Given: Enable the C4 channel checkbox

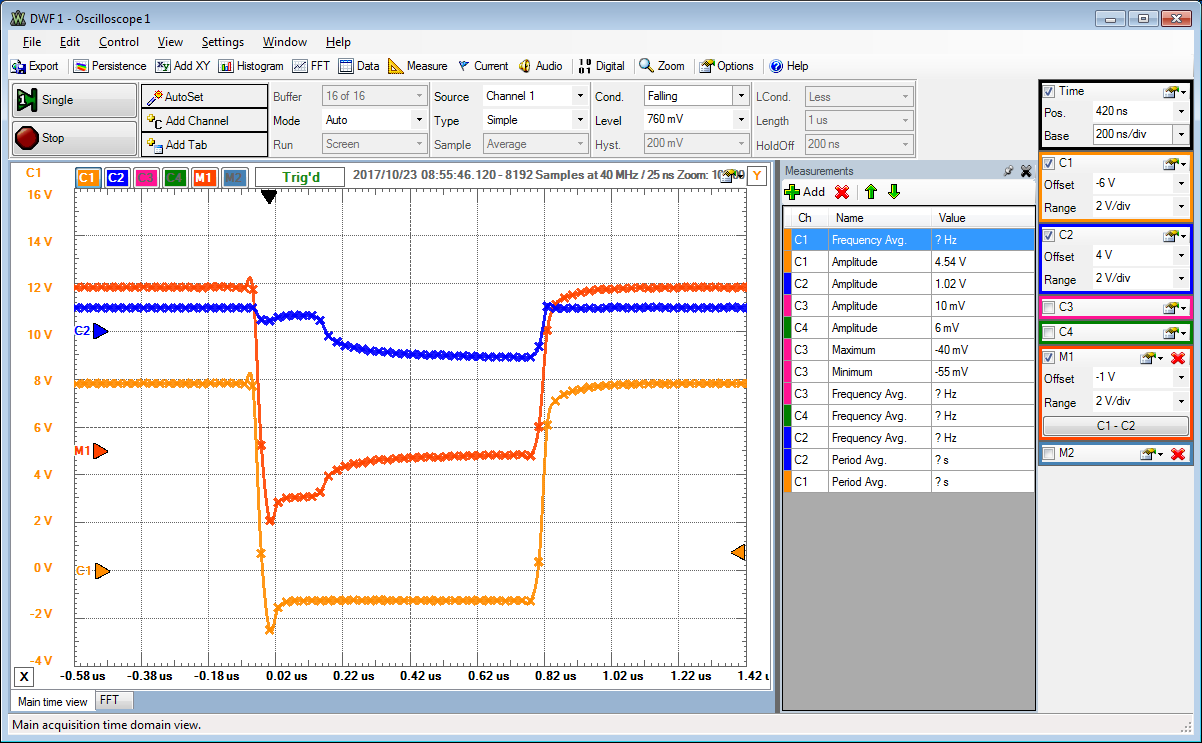Looking at the screenshot, I should [1049, 332].
